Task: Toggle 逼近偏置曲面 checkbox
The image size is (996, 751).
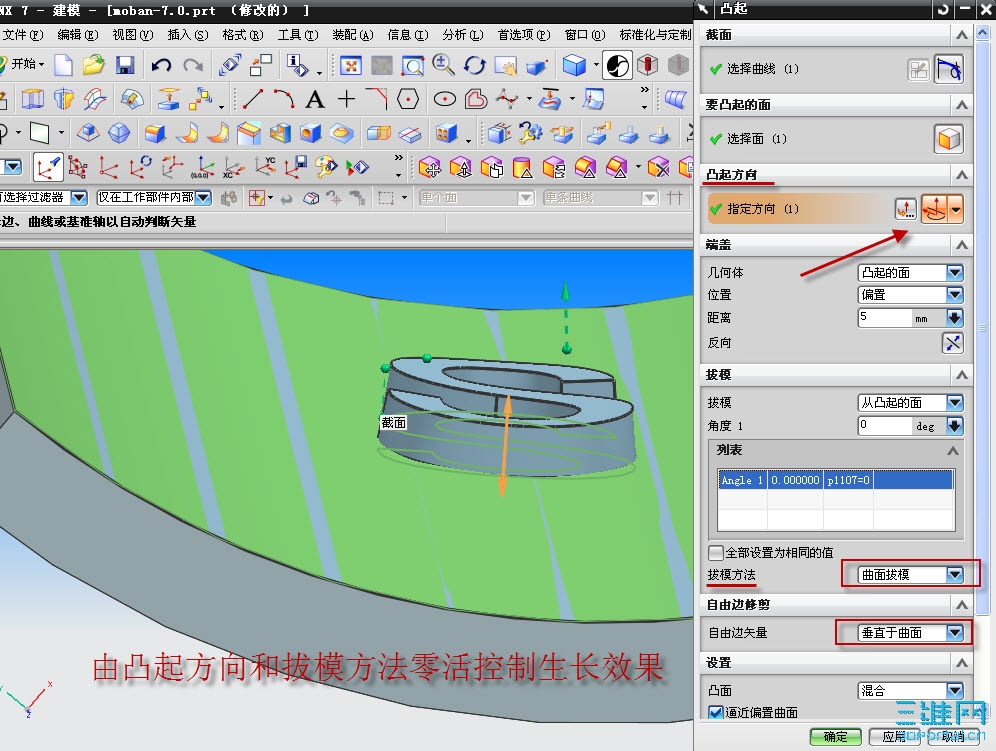Action: [716, 712]
